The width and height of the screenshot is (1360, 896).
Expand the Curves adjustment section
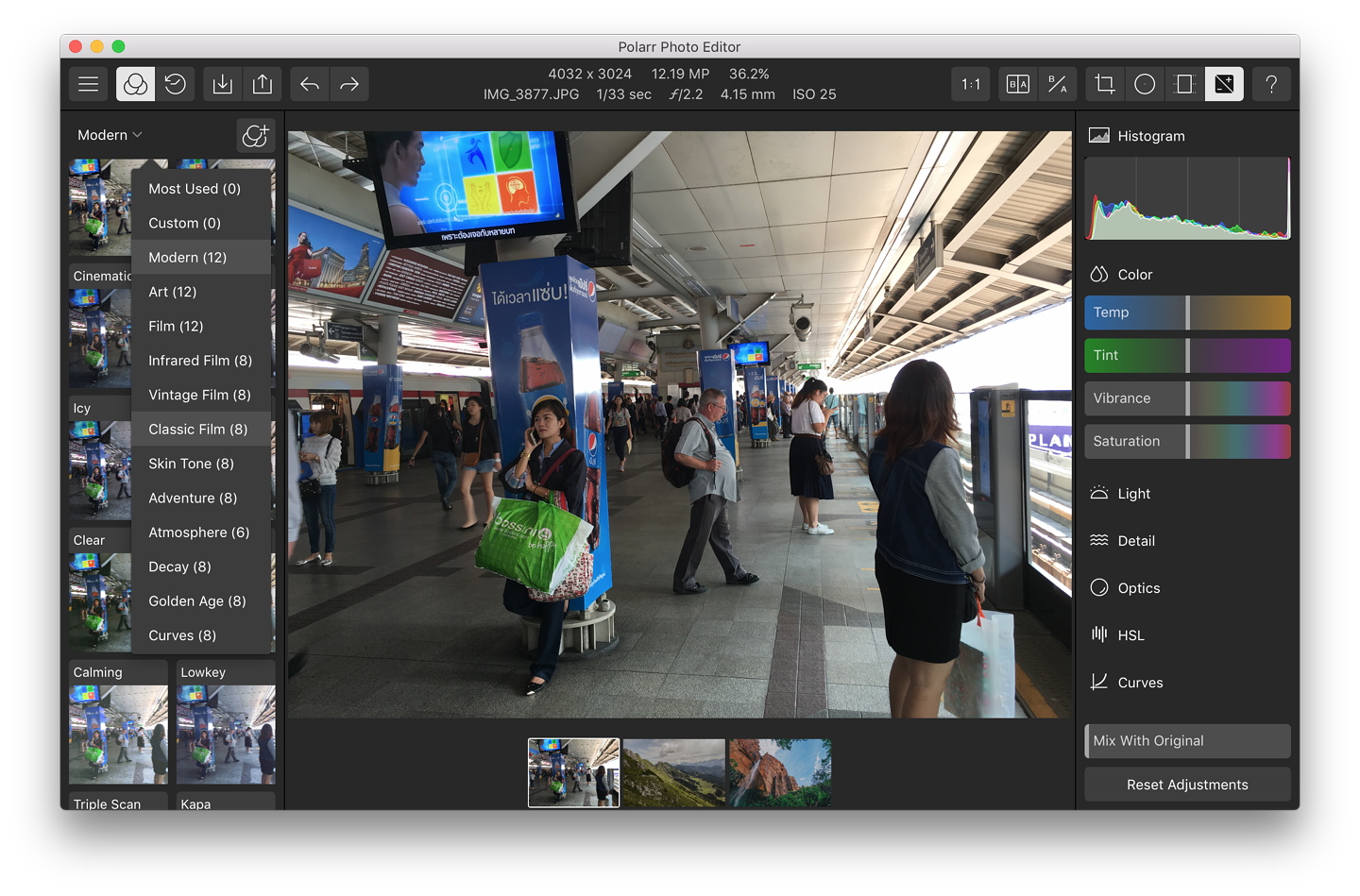[x=1127, y=683]
